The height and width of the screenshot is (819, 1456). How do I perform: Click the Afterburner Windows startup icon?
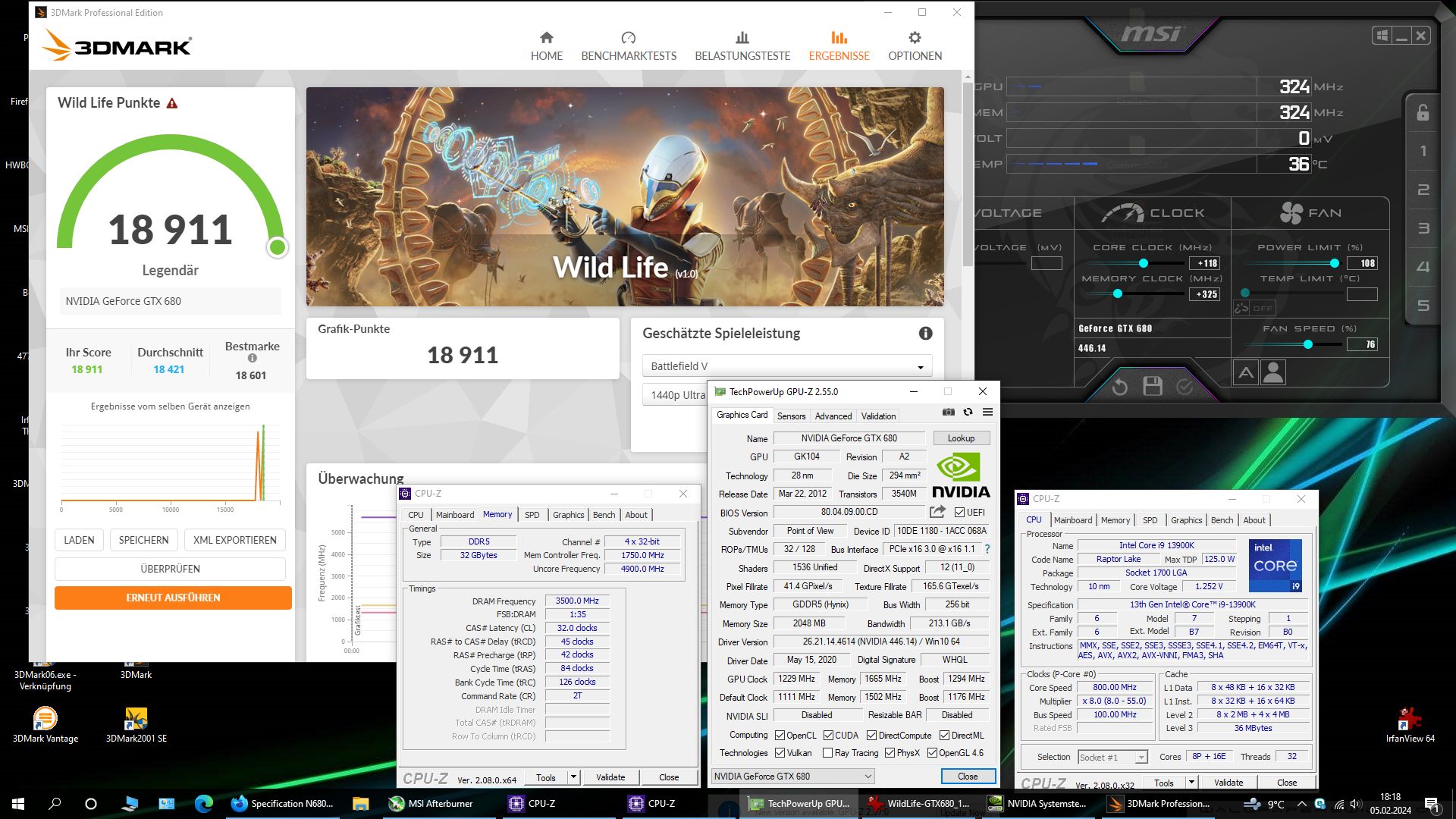click(1382, 36)
